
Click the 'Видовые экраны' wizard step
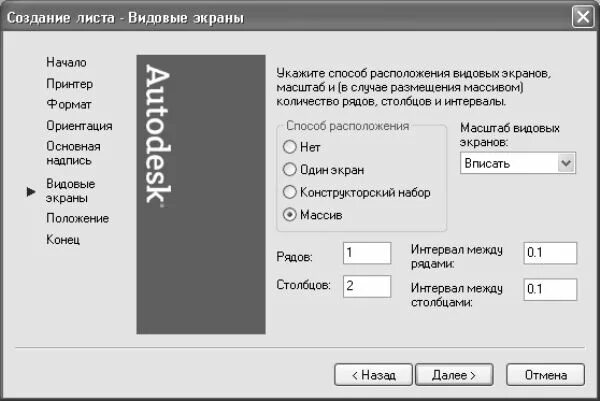pos(71,191)
